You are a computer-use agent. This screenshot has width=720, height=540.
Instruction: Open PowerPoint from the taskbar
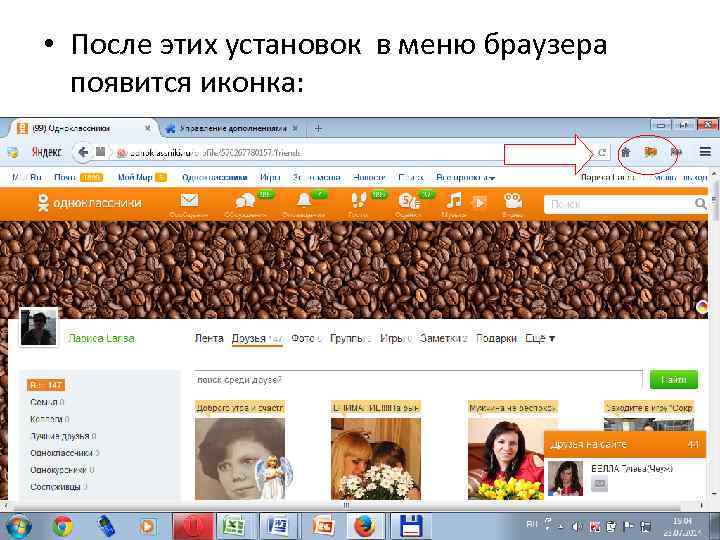click(x=323, y=526)
